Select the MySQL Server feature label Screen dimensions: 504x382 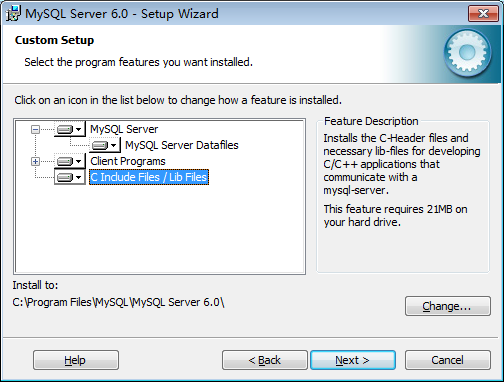[x=124, y=129]
